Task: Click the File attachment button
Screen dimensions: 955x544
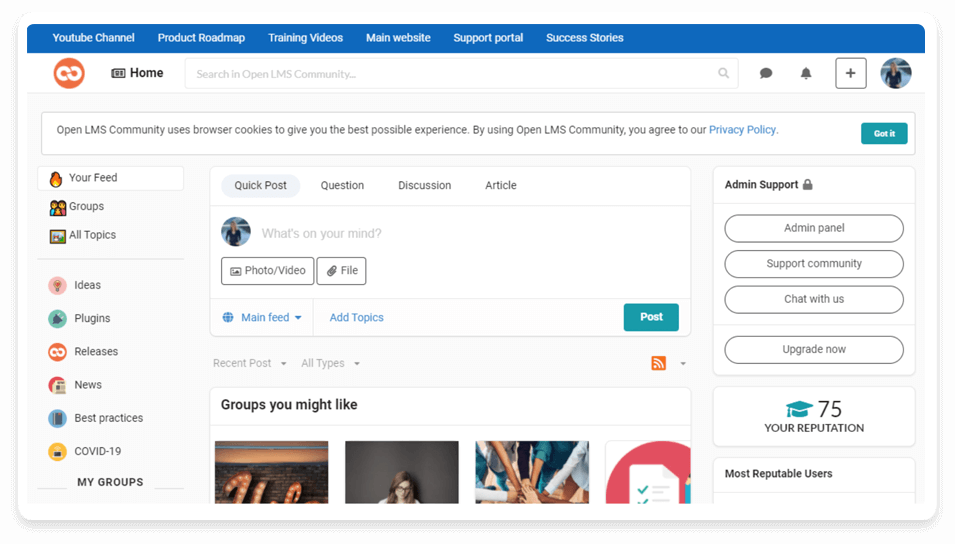Action: 341,270
